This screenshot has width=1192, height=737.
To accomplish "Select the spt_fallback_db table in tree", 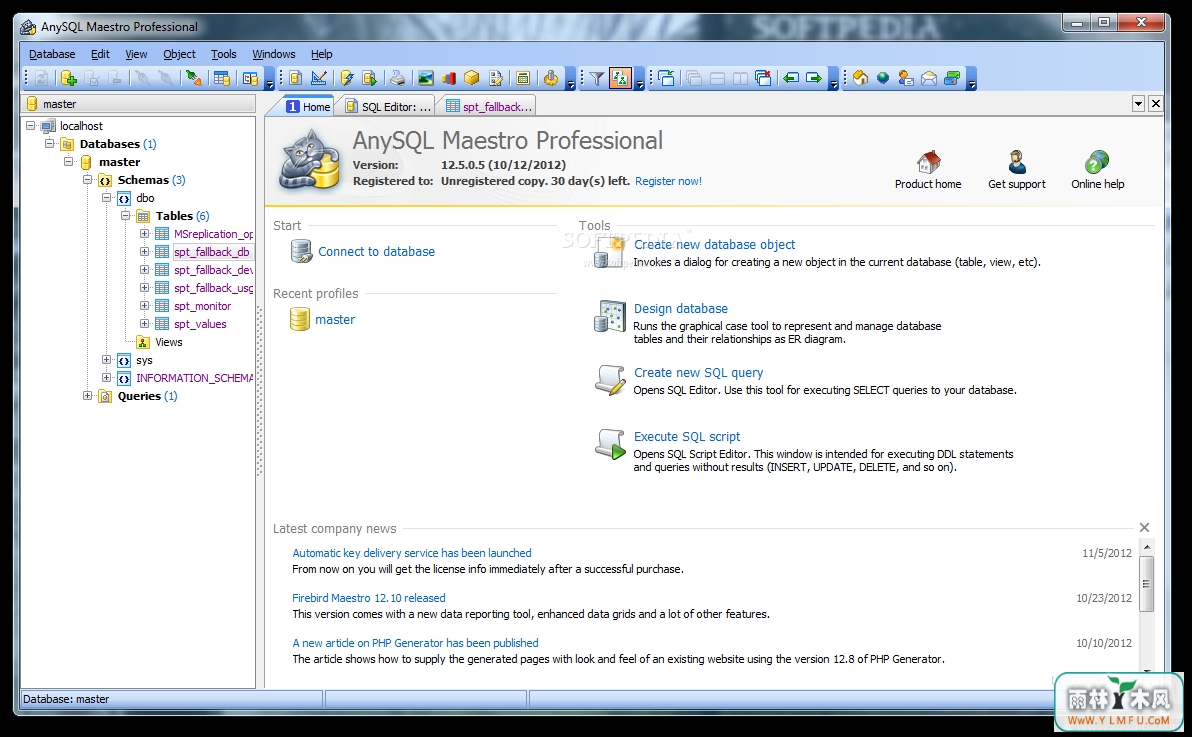I will [211, 252].
